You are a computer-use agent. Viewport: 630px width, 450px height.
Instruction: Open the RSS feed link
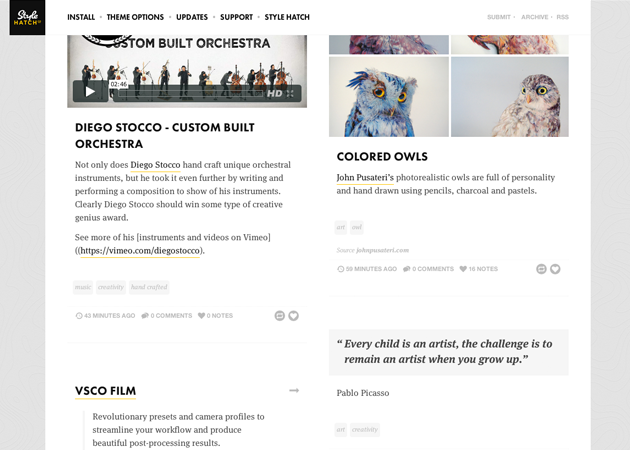[x=563, y=17]
